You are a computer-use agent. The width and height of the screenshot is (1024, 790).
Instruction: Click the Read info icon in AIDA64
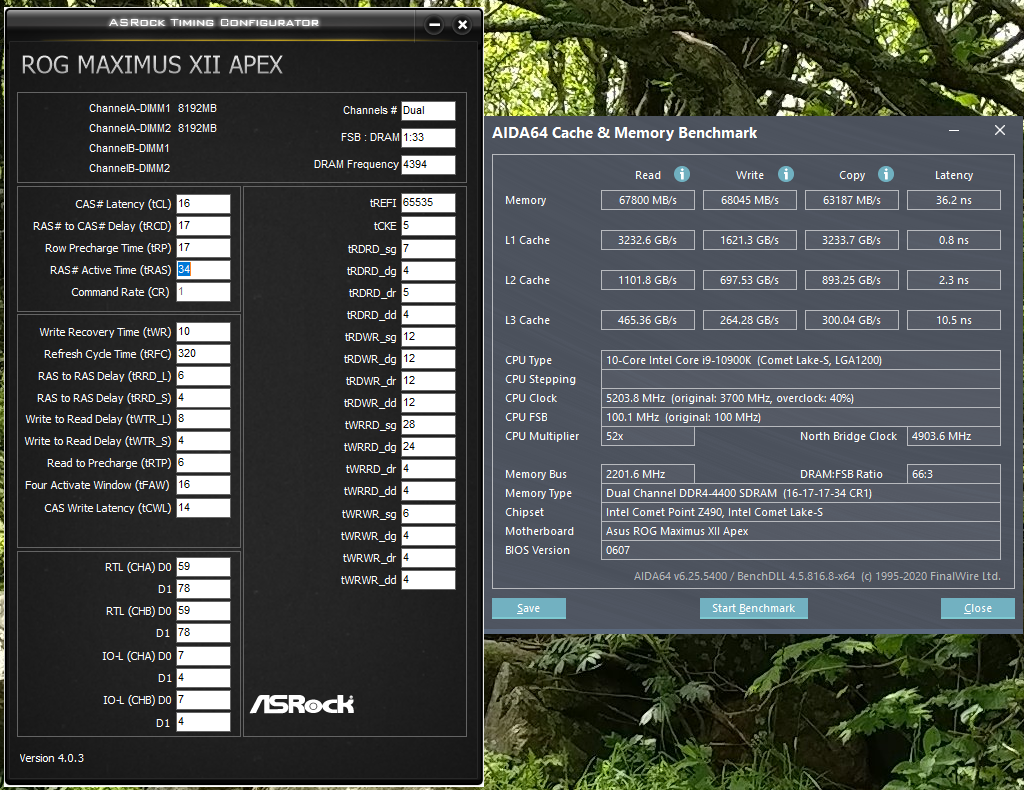point(682,174)
